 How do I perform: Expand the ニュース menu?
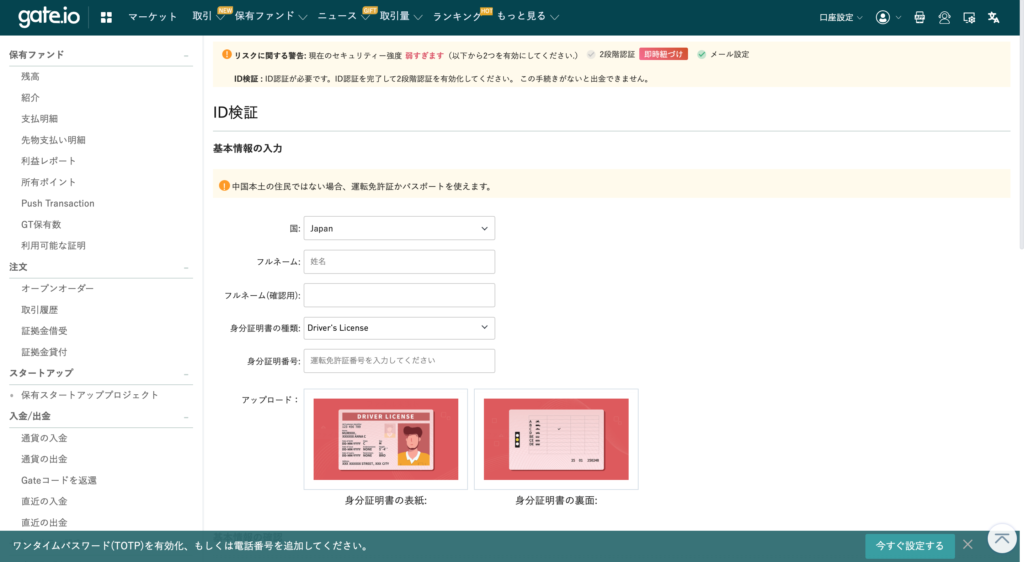point(344,16)
